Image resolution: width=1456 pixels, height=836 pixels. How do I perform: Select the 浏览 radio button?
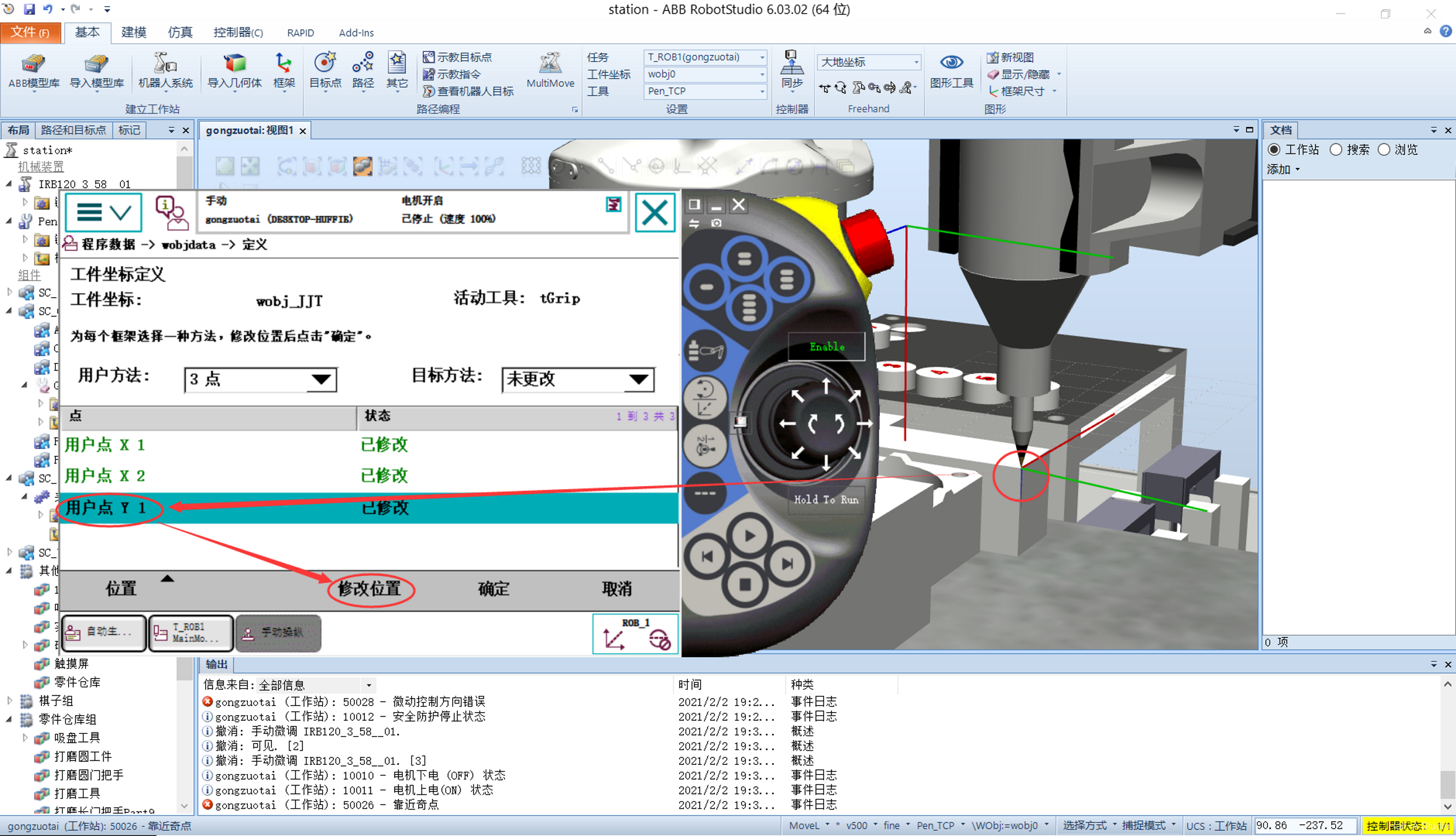point(1384,150)
